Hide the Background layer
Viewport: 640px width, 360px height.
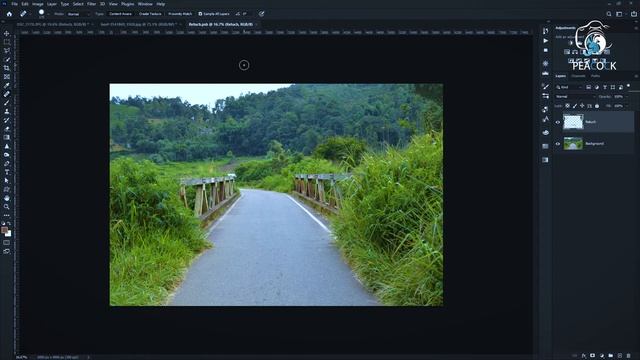[558, 144]
